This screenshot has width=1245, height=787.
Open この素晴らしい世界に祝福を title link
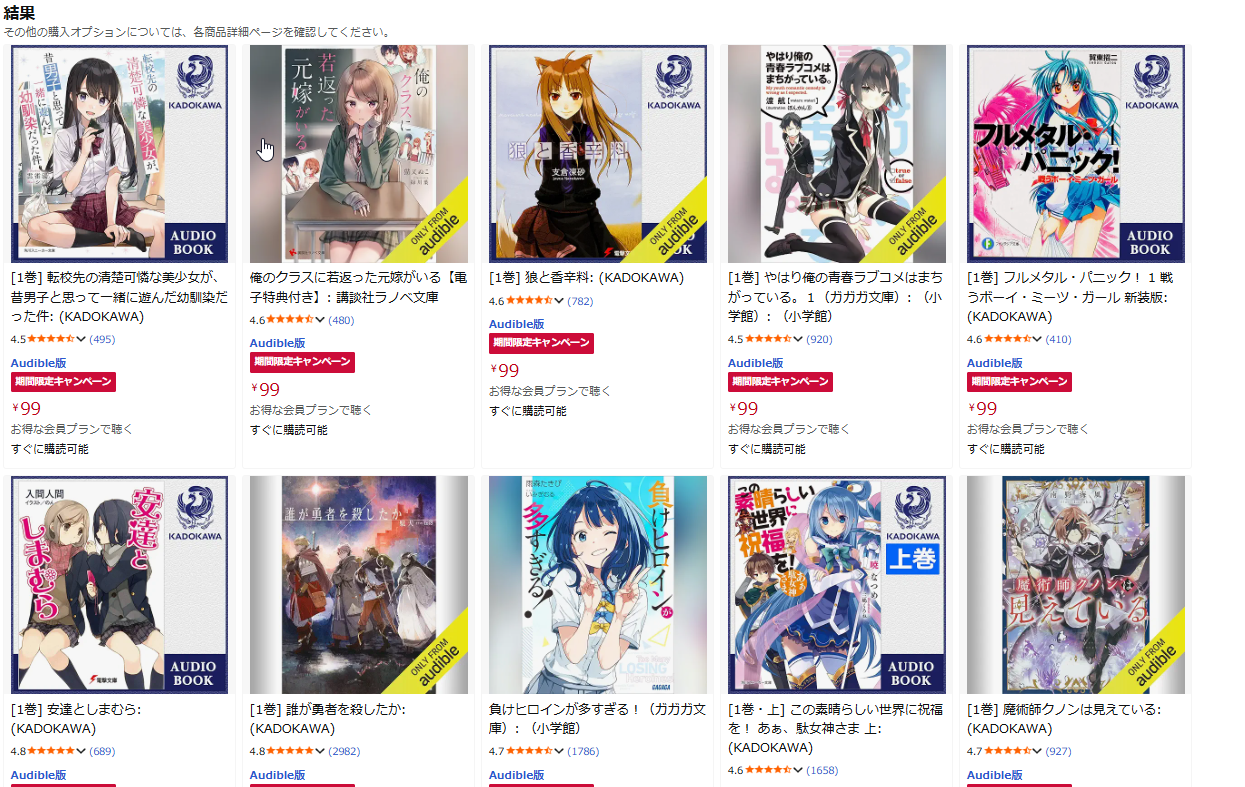click(835, 728)
